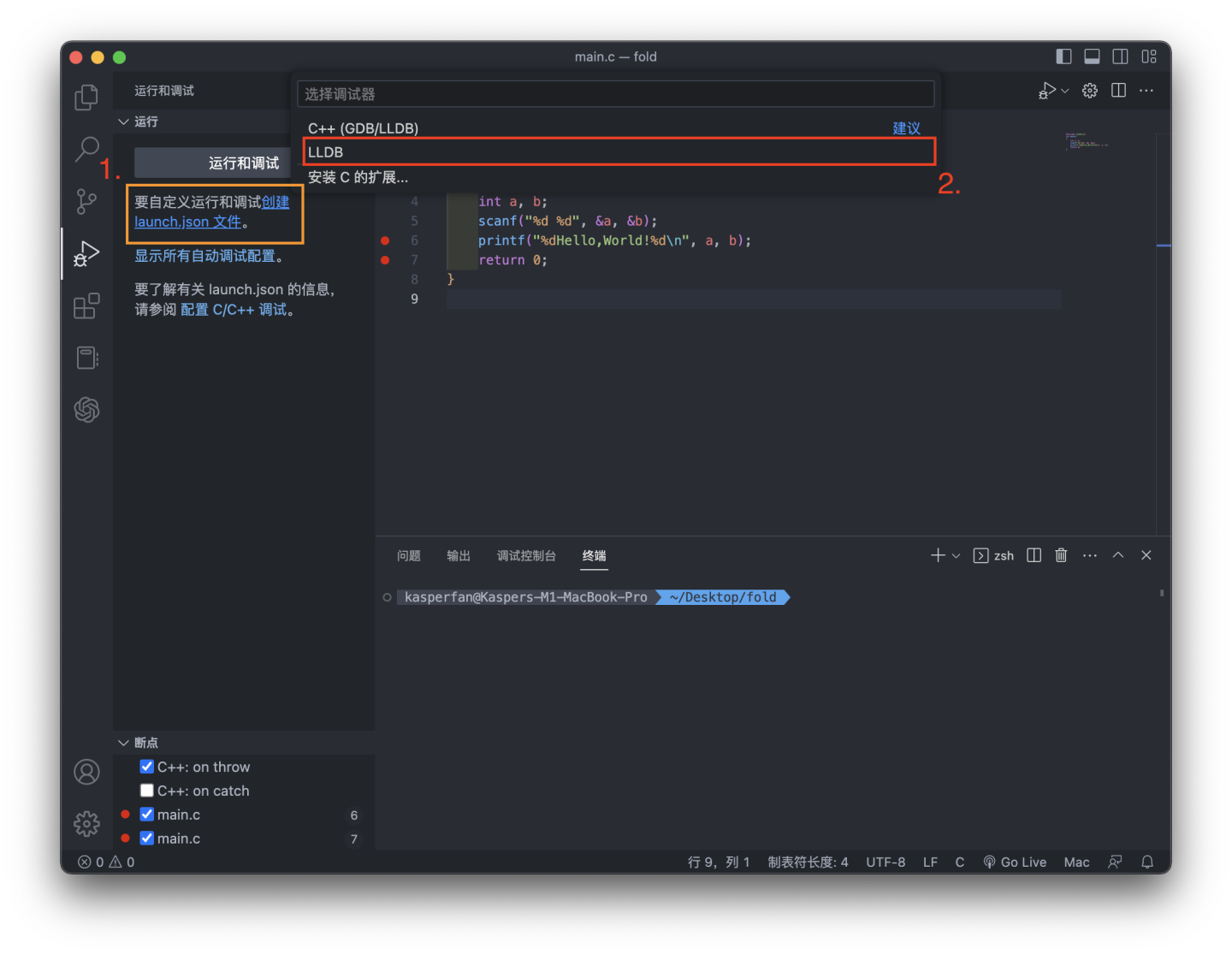The image size is (1232, 954).
Task: Click the editor minimap thumbnail
Action: pos(1087,141)
